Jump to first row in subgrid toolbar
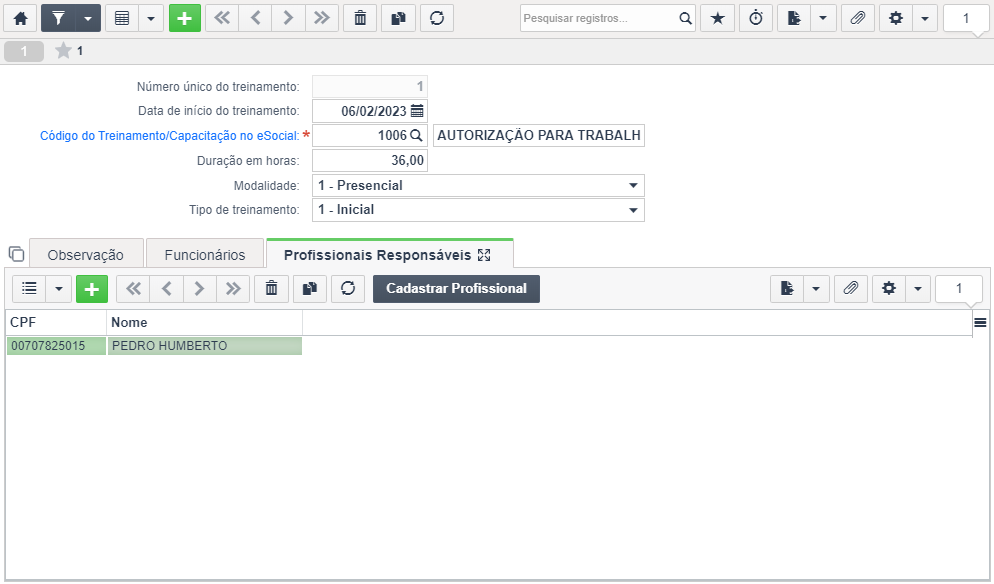This screenshot has height=584, width=994. click(x=133, y=289)
